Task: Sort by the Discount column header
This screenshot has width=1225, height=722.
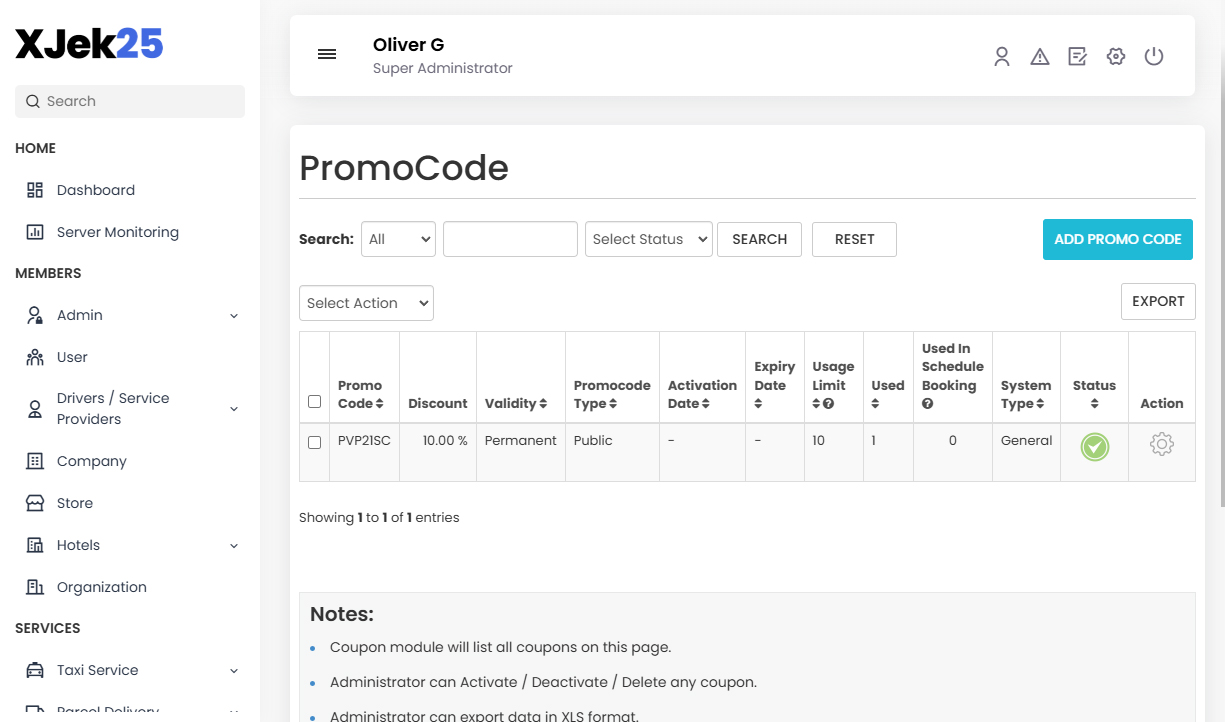Action: point(438,402)
